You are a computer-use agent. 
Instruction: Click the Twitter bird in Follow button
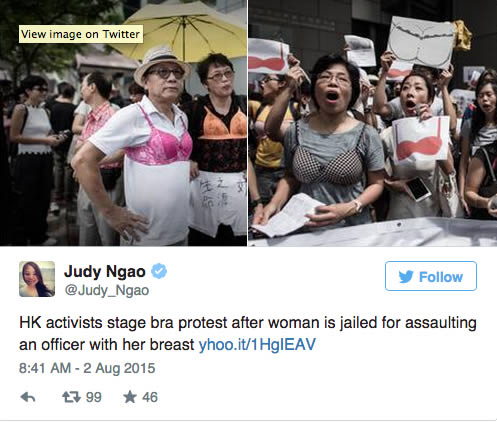point(406,277)
